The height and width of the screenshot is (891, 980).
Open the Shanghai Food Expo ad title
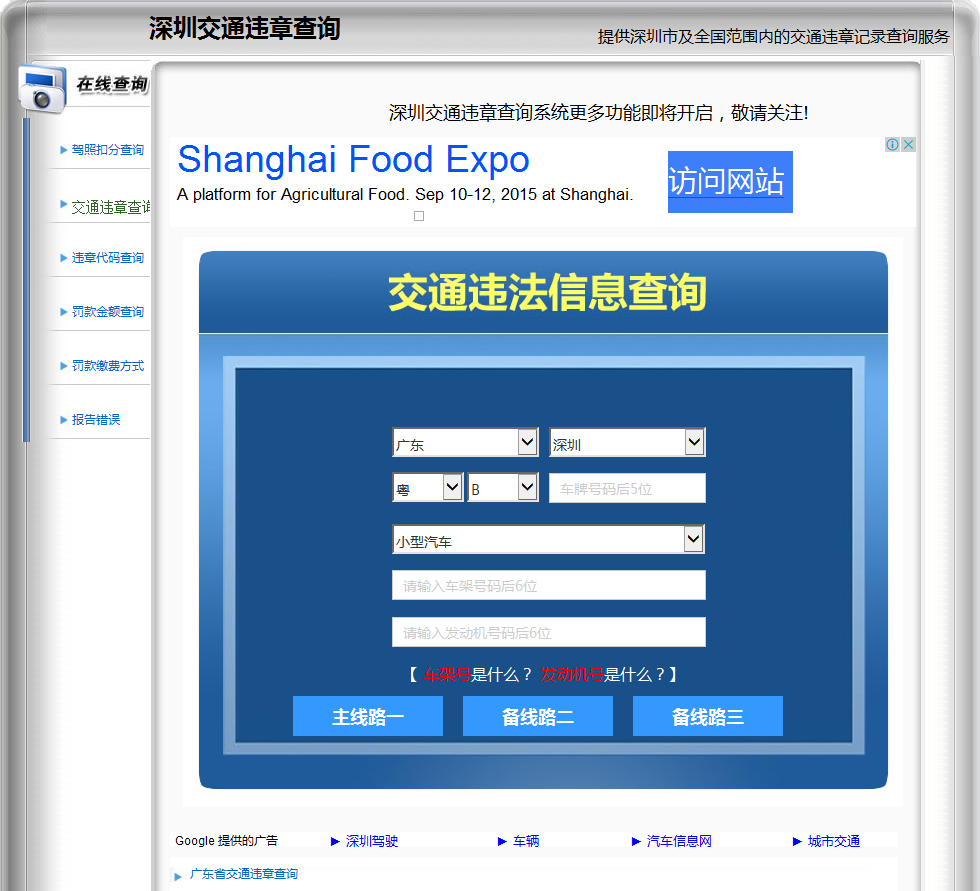[354, 159]
